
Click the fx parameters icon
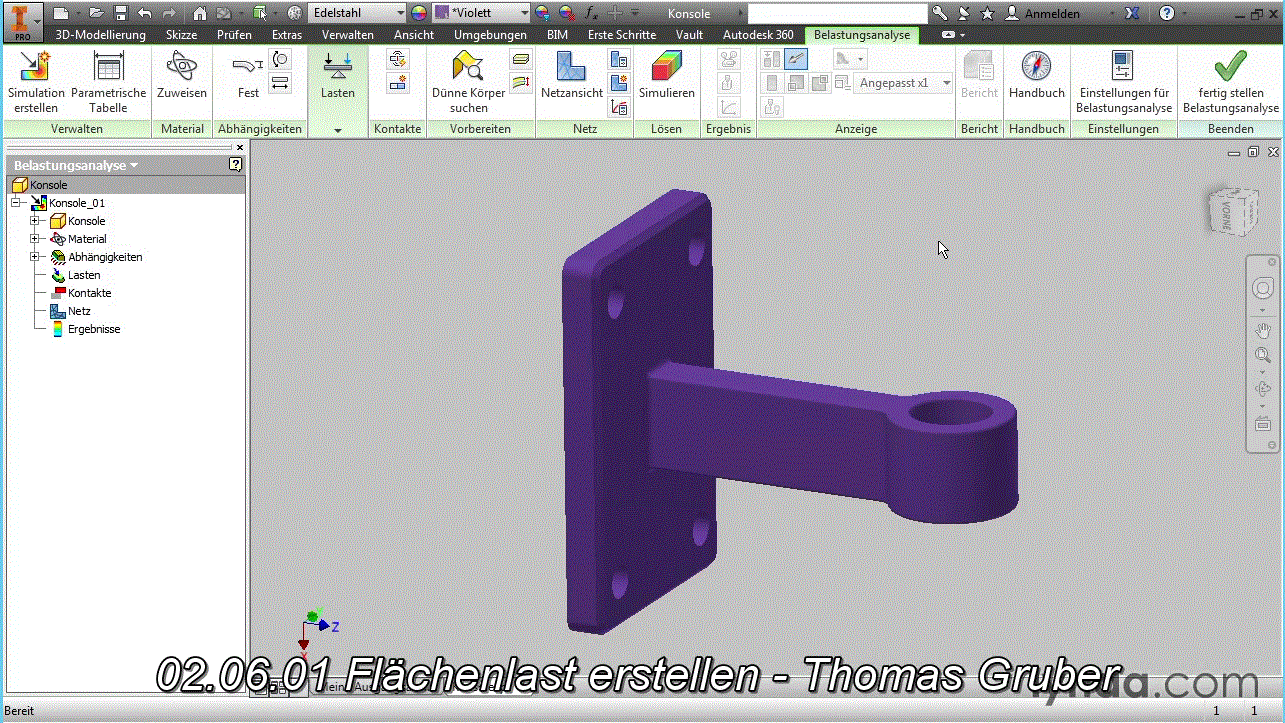pos(591,13)
